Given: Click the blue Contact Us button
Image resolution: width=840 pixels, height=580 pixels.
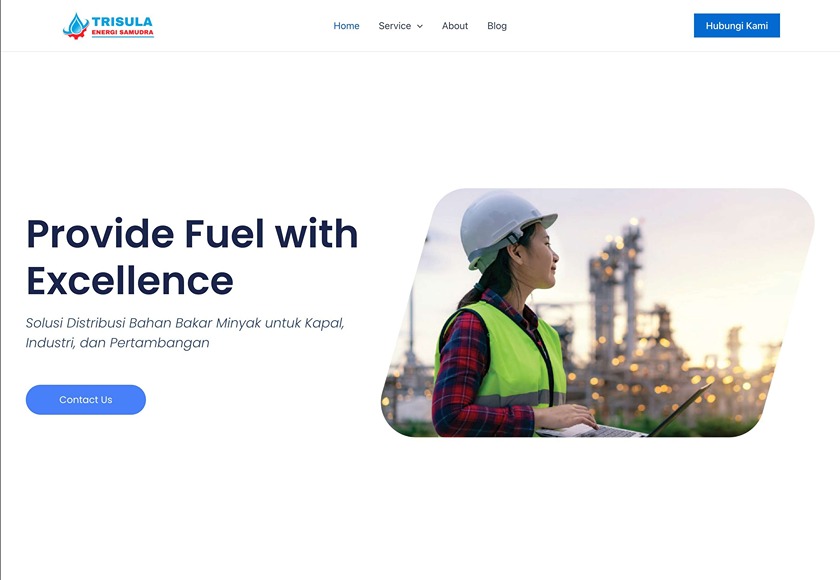Looking at the screenshot, I should click(x=86, y=400).
